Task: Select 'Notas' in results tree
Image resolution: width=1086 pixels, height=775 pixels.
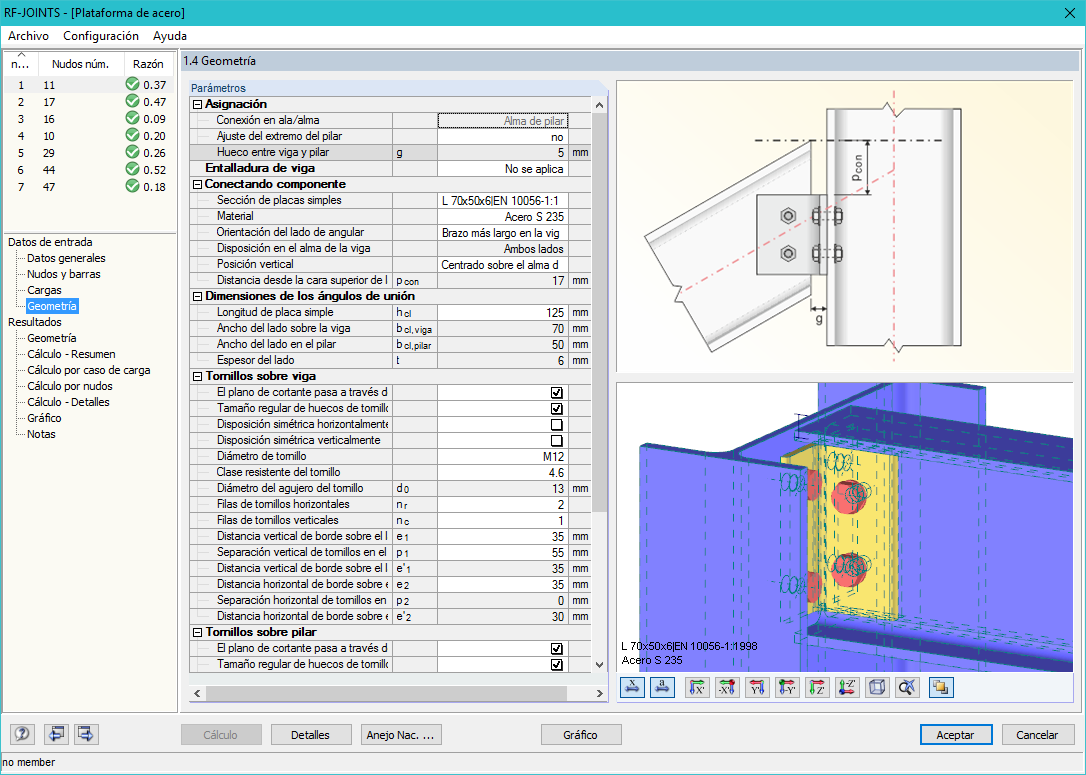Action: [42, 434]
